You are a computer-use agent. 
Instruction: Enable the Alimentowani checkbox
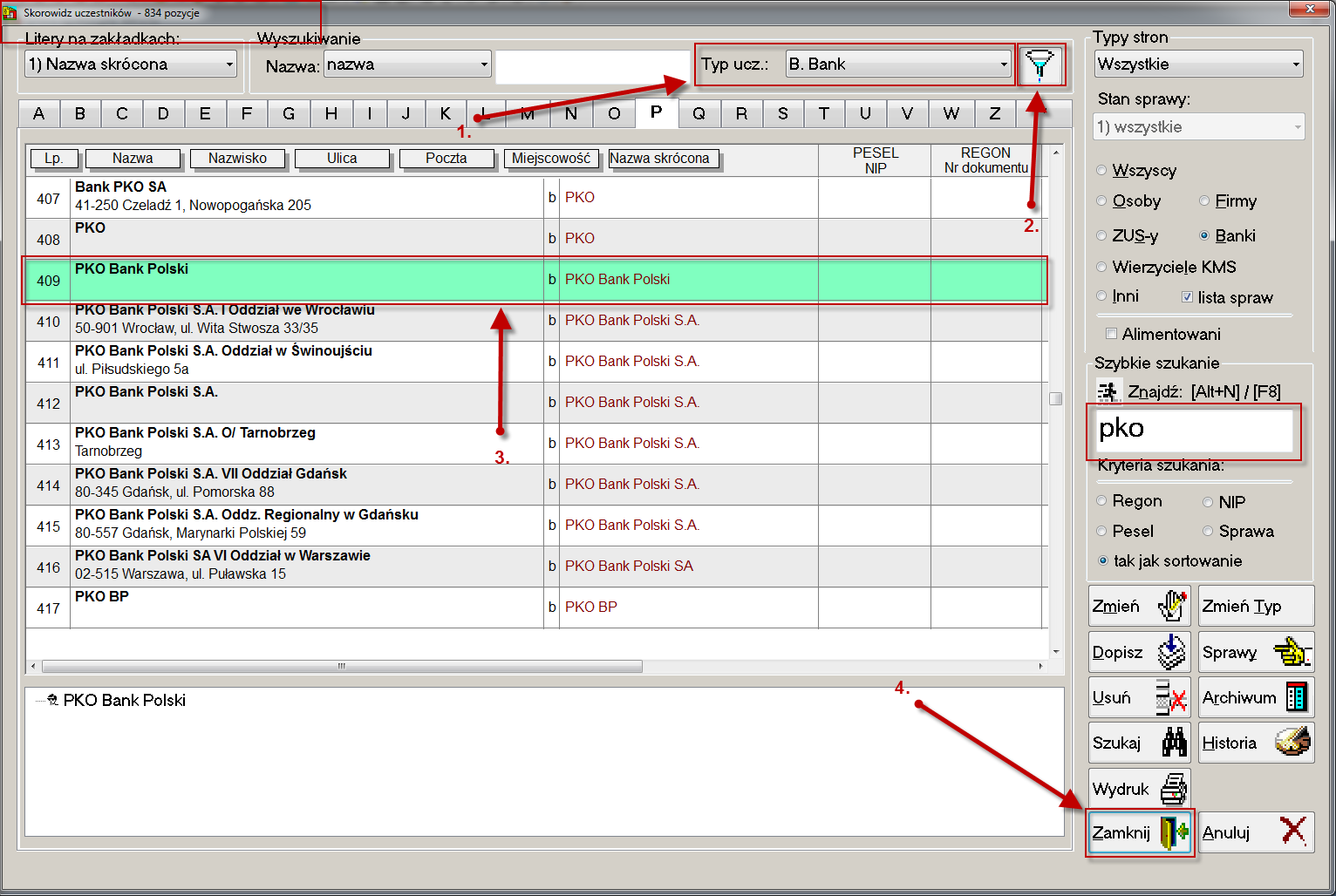[x=1111, y=334]
